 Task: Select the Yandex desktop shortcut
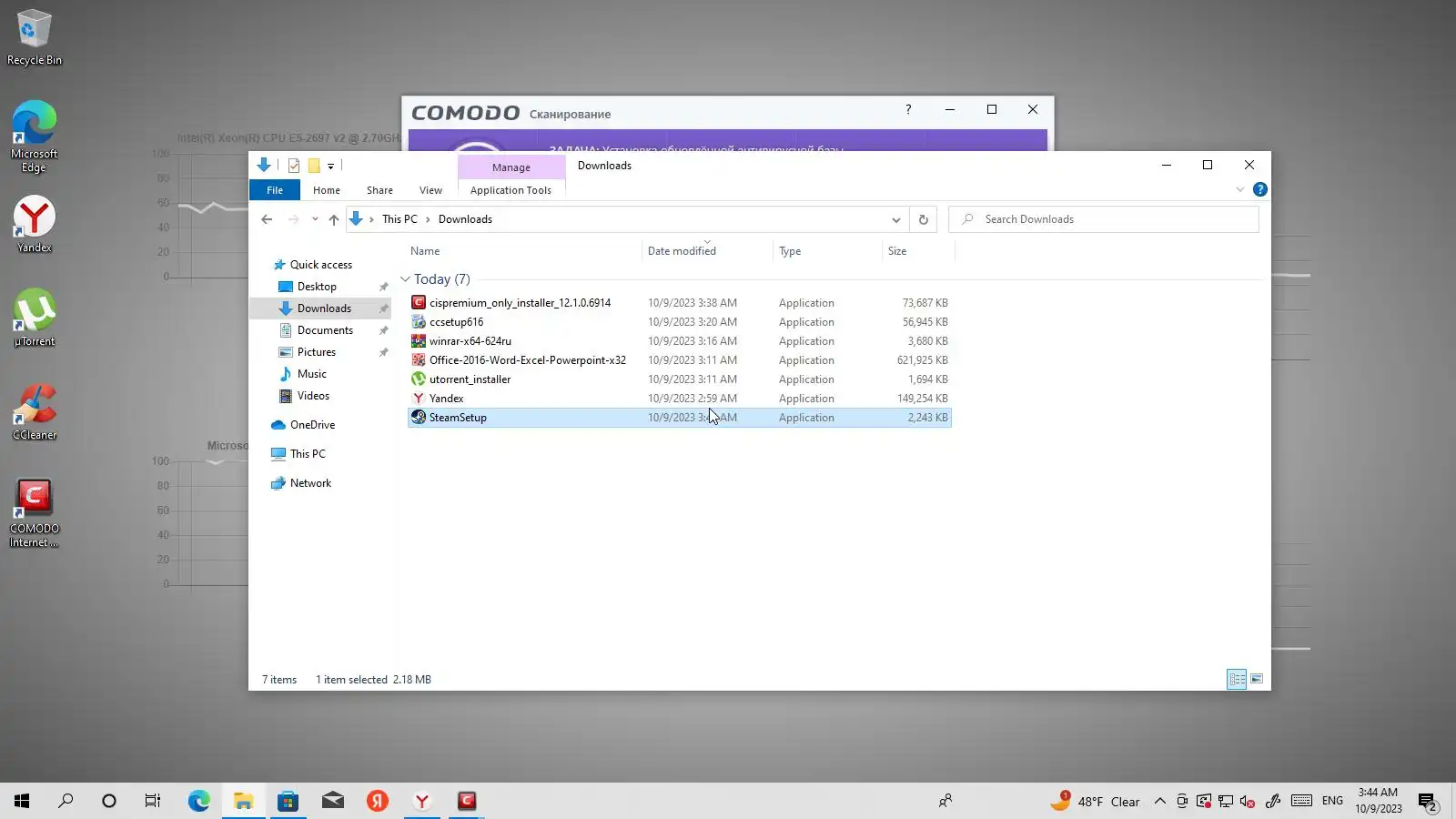(x=35, y=224)
